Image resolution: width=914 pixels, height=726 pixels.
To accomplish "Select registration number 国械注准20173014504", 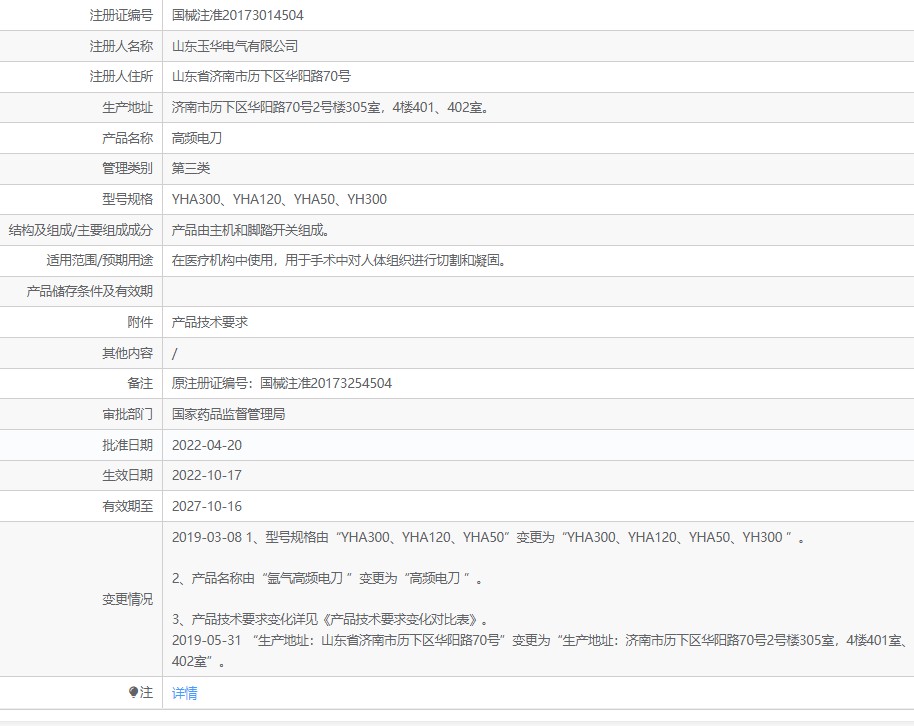I will click(237, 15).
